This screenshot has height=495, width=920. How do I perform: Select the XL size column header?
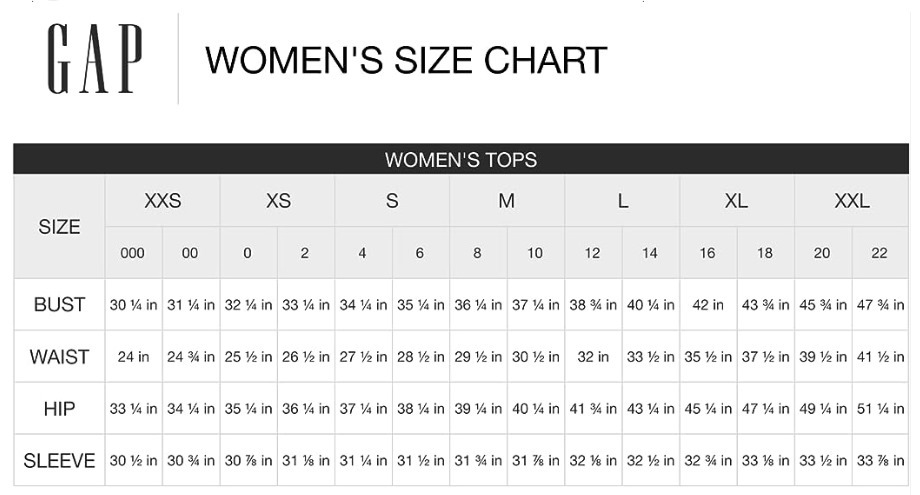[736, 201]
